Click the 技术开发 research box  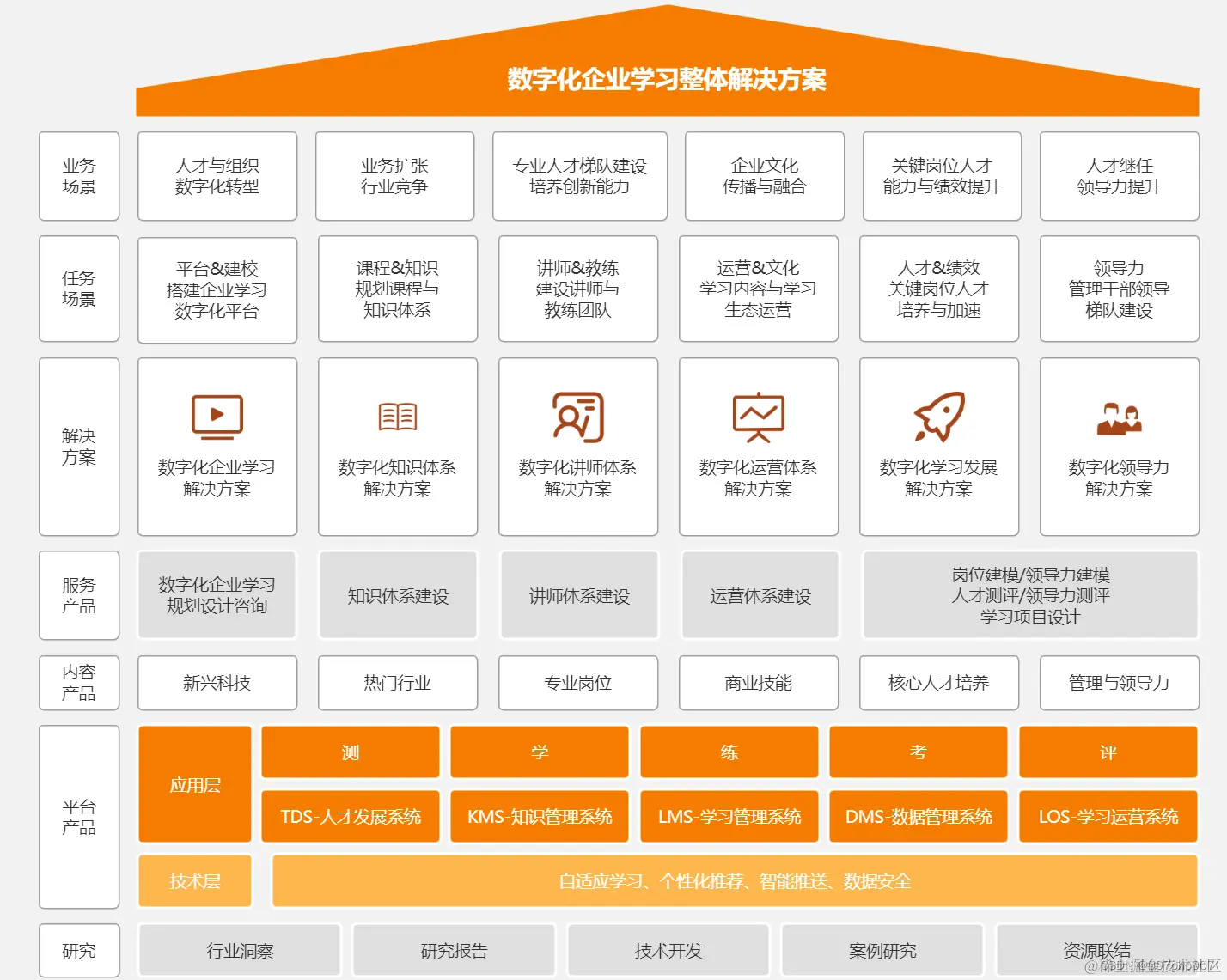click(668, 951)
